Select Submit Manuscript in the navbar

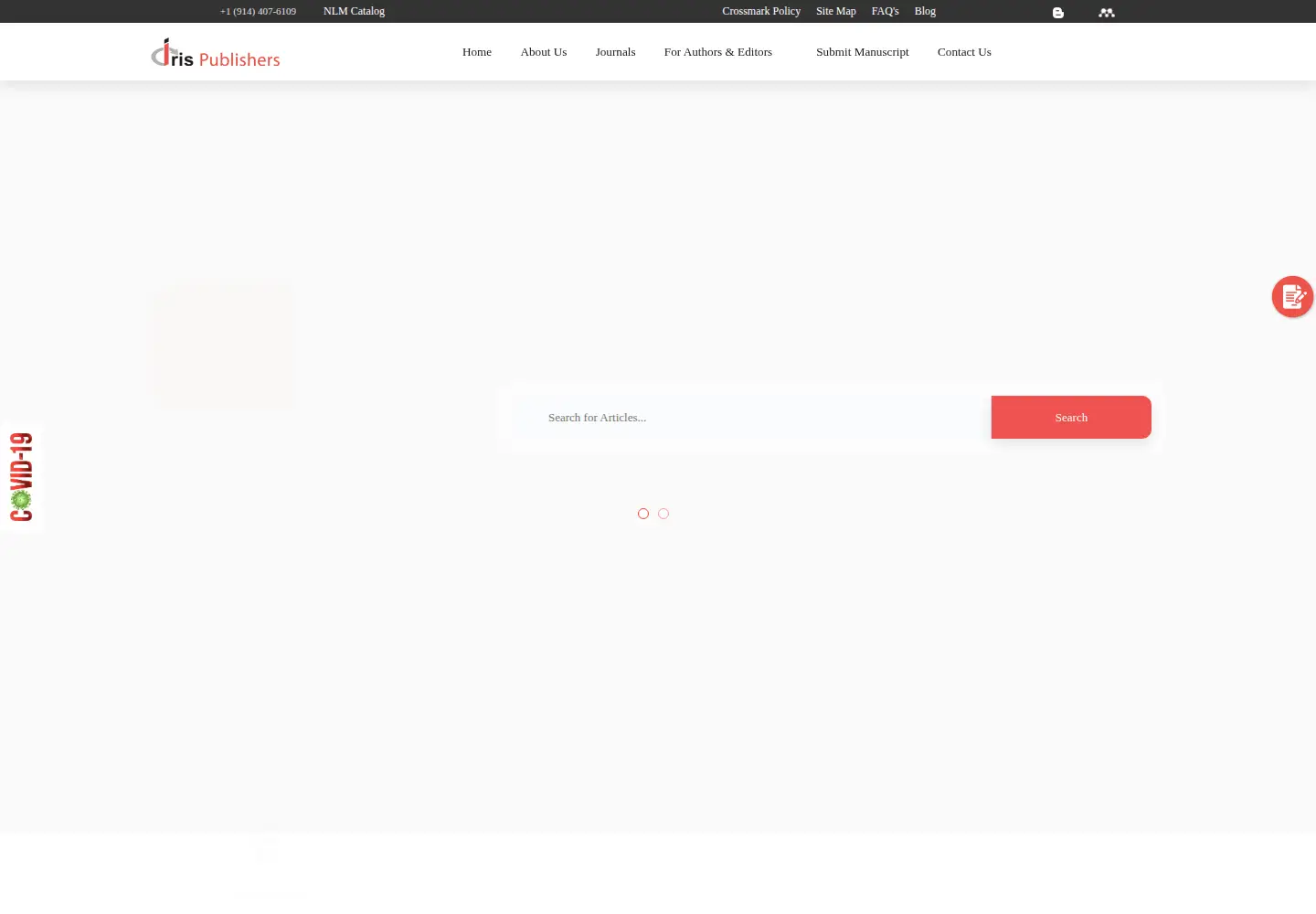tap(863, 52)
